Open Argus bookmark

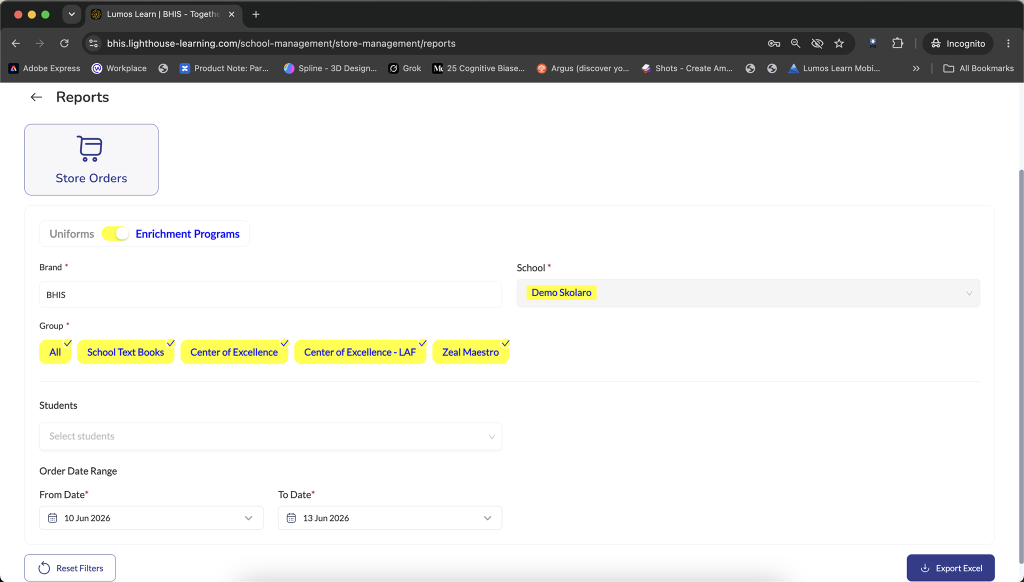tap(583, 68)
